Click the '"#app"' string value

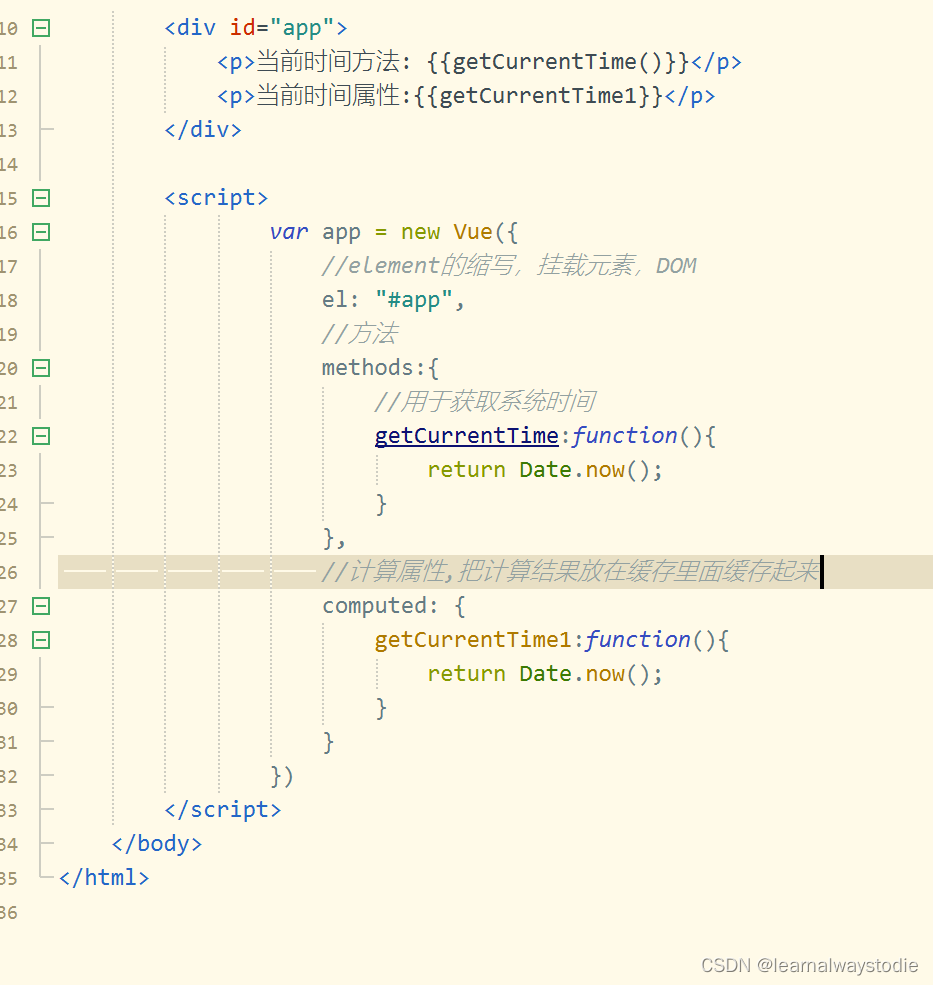413,300
